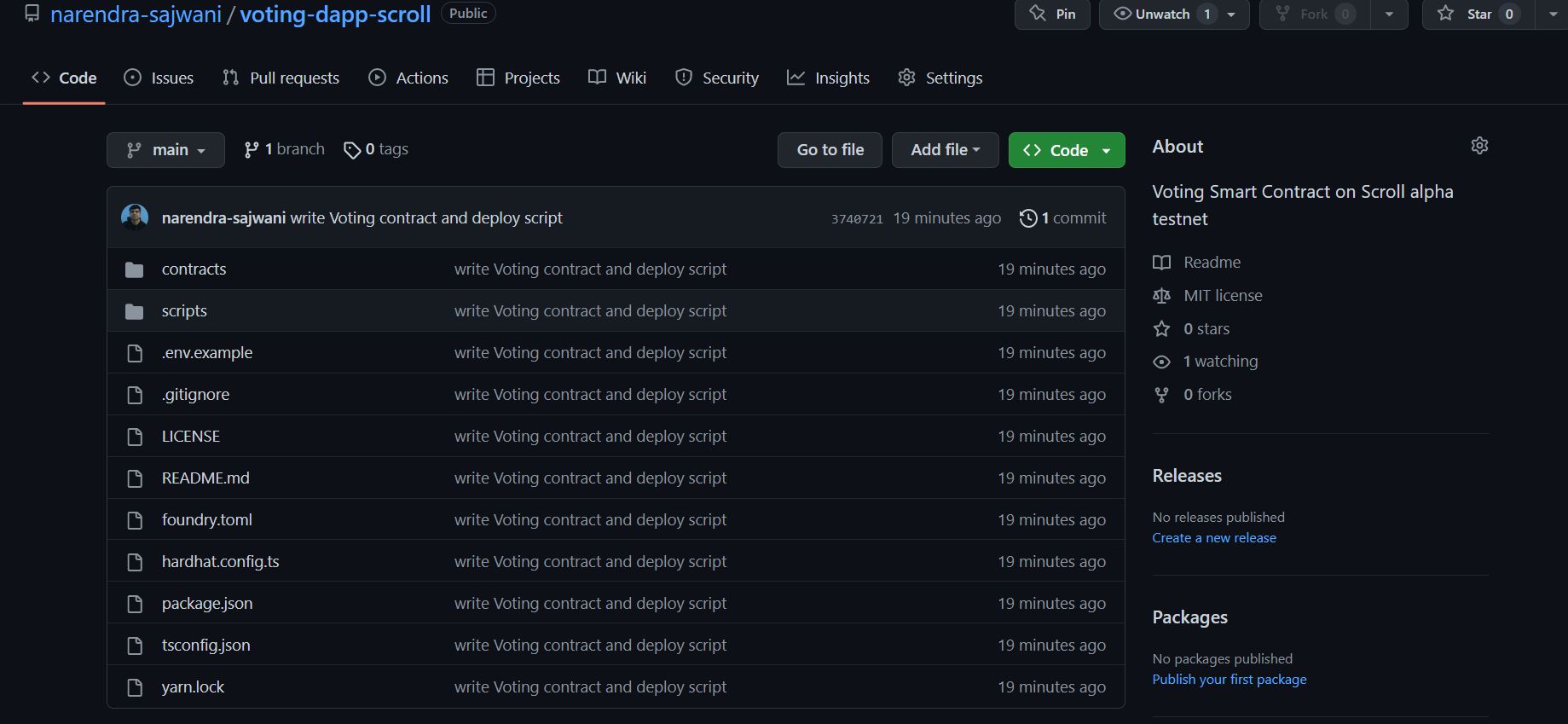Viewport: 1568px width, 724px height.
Task: Open package.json file
Action: (x=207, y=603)
